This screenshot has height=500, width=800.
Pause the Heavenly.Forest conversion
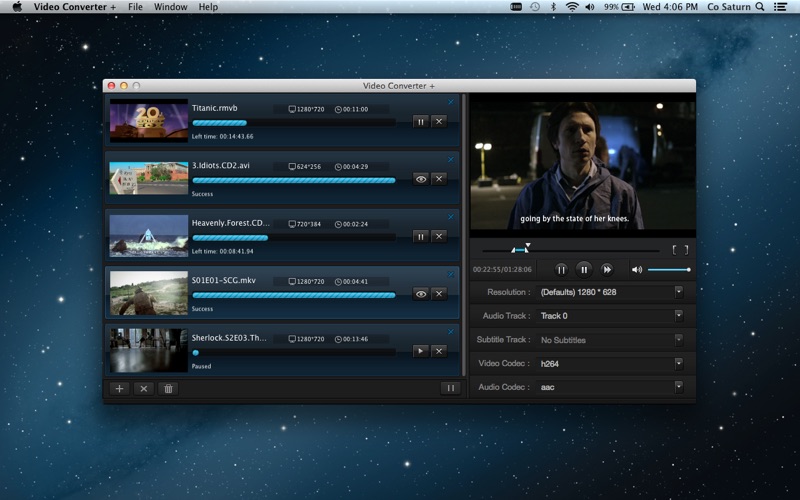coord(420,236)
